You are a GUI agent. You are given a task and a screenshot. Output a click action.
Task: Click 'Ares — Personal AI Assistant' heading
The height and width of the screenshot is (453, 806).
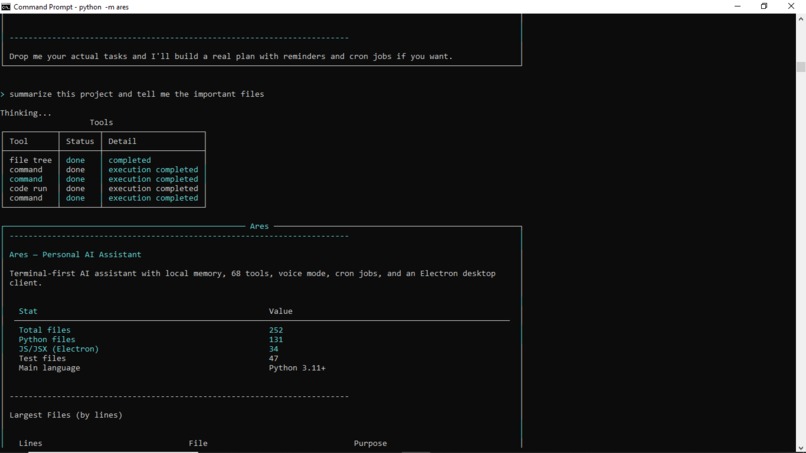tap(75, 255)
